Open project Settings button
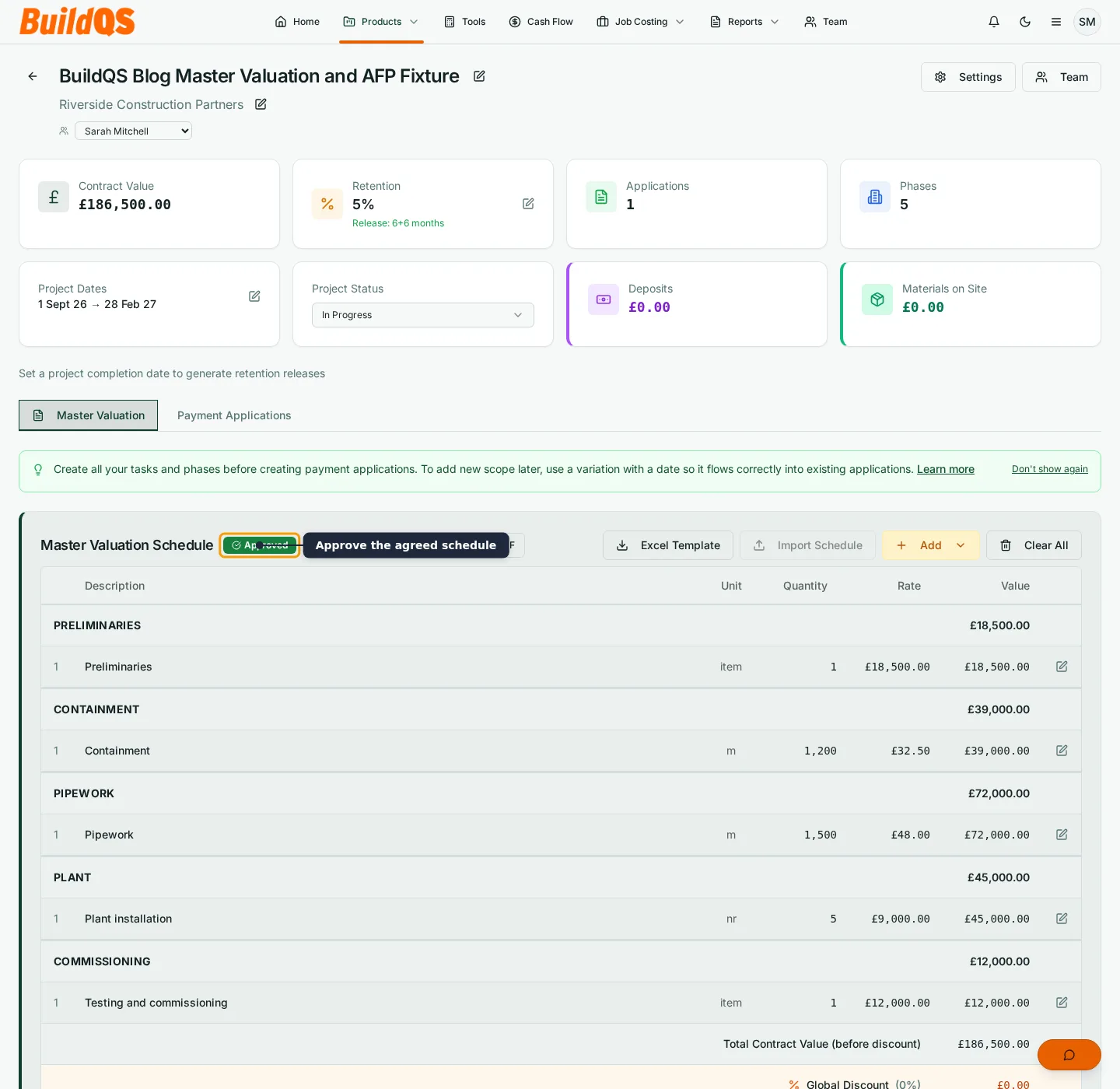This screenshot has height=1089, width=1120. (x=968, y=77)
